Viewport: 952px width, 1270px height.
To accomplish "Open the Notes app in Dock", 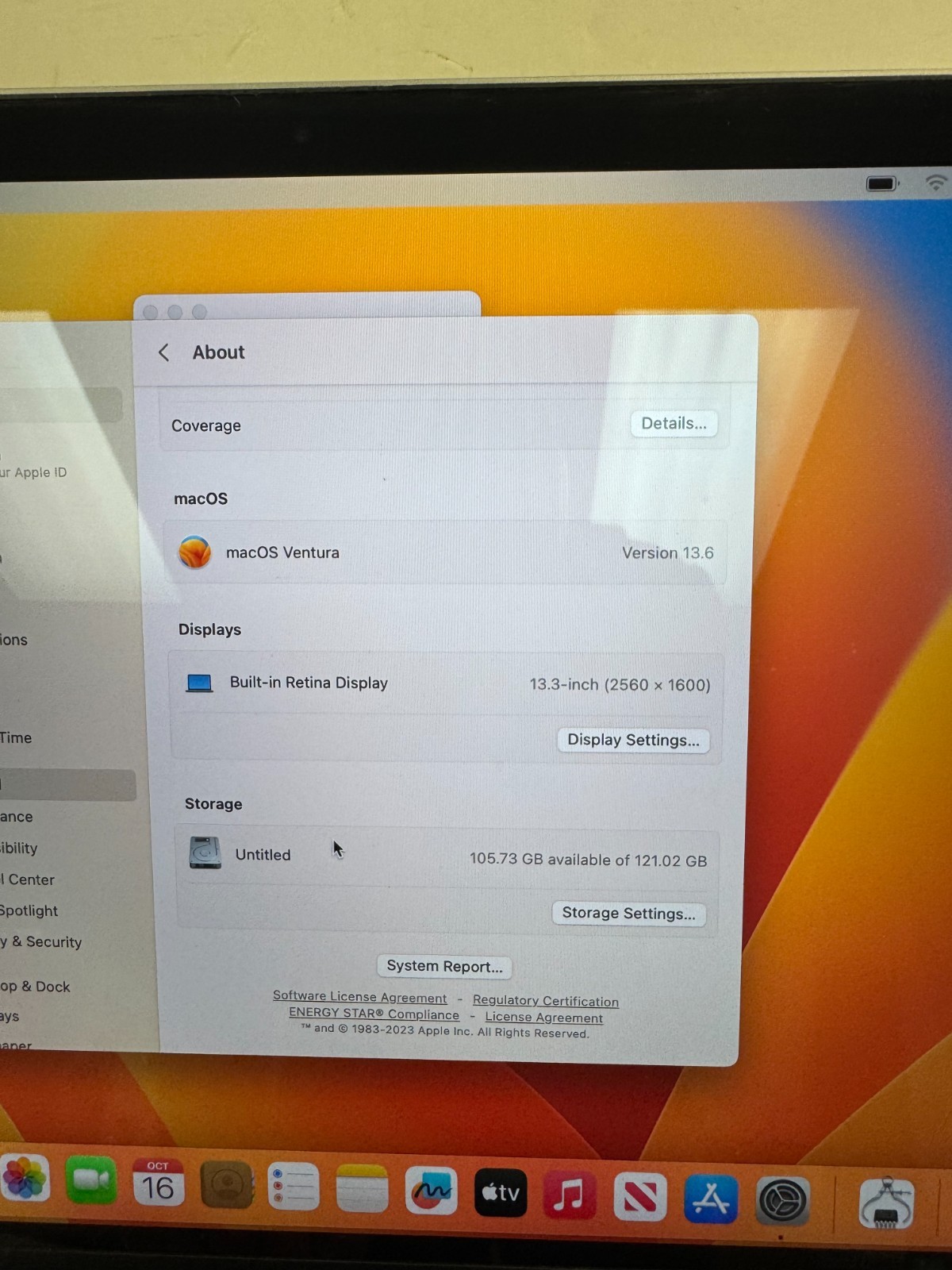I will 363,1189.
